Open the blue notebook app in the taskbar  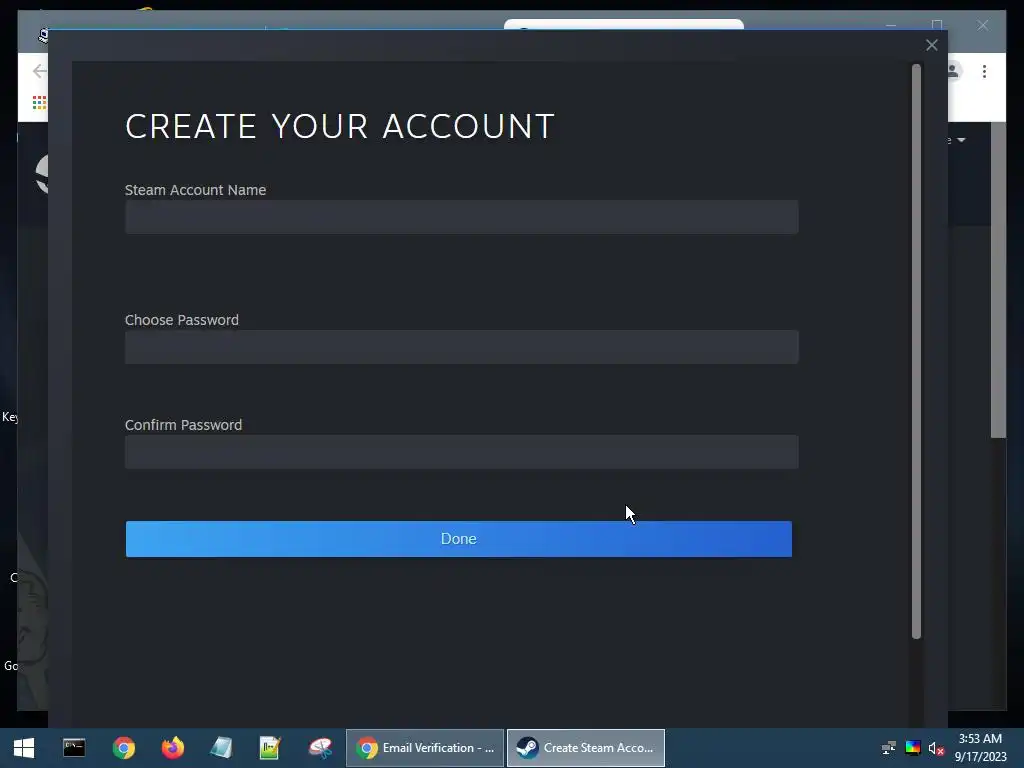[x=221, y=748]
